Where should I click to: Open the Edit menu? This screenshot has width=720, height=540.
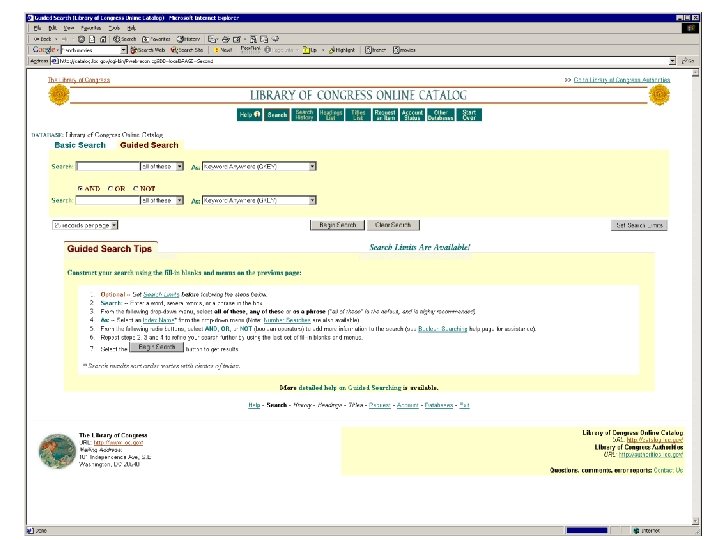[53, 28]
